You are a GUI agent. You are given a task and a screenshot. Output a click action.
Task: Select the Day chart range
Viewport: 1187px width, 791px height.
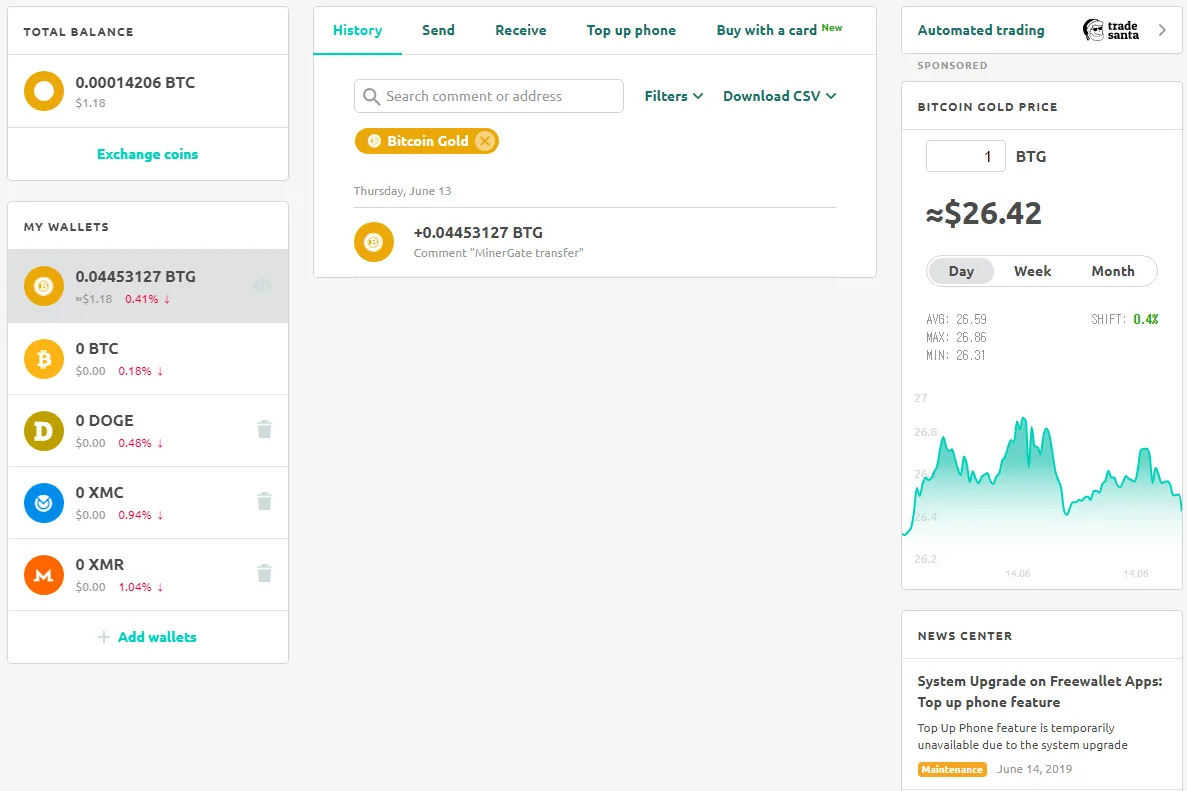(961, 271)
